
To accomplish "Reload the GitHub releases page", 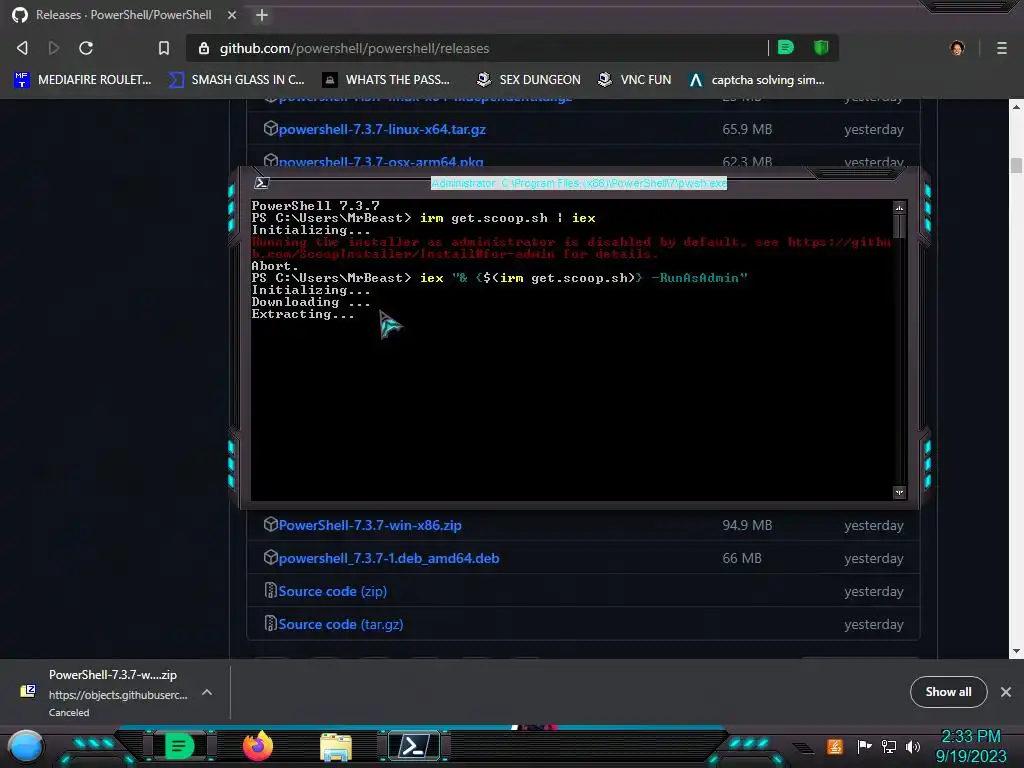I will (x=86, y=48).
